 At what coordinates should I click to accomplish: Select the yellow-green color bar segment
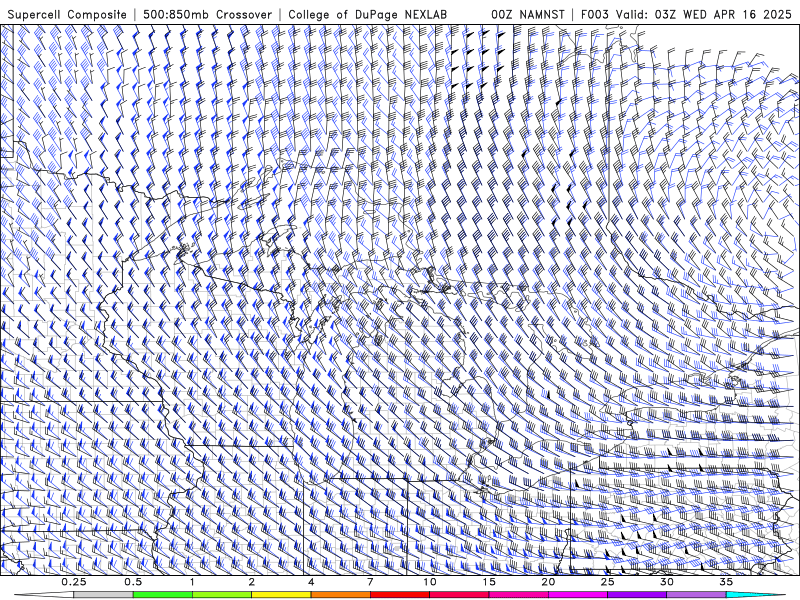point(222,595)
